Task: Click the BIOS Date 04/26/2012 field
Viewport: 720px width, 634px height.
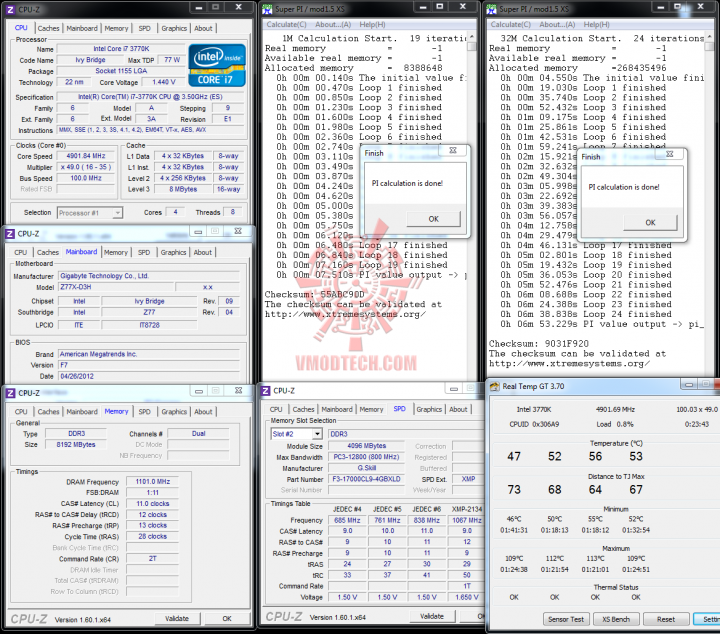Action: pyautogui.click(x=149, y=376)
